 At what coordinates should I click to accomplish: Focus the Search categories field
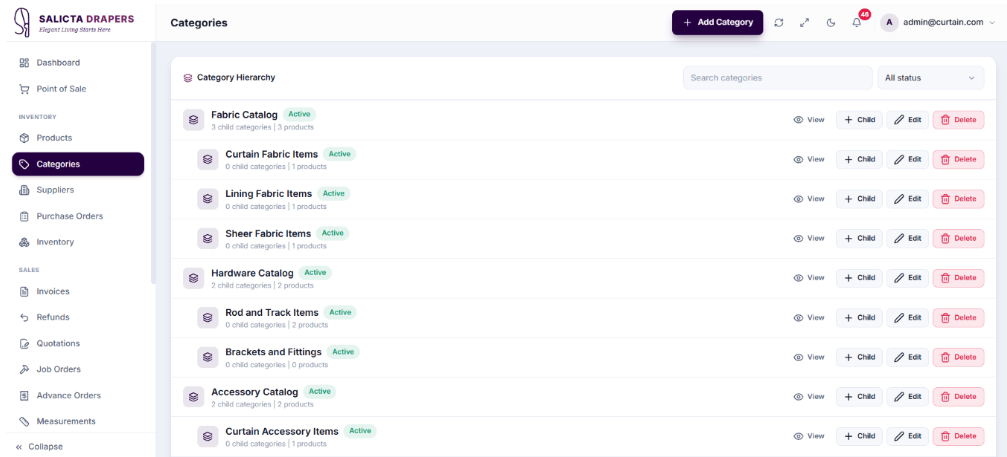(x=777, y=78)
